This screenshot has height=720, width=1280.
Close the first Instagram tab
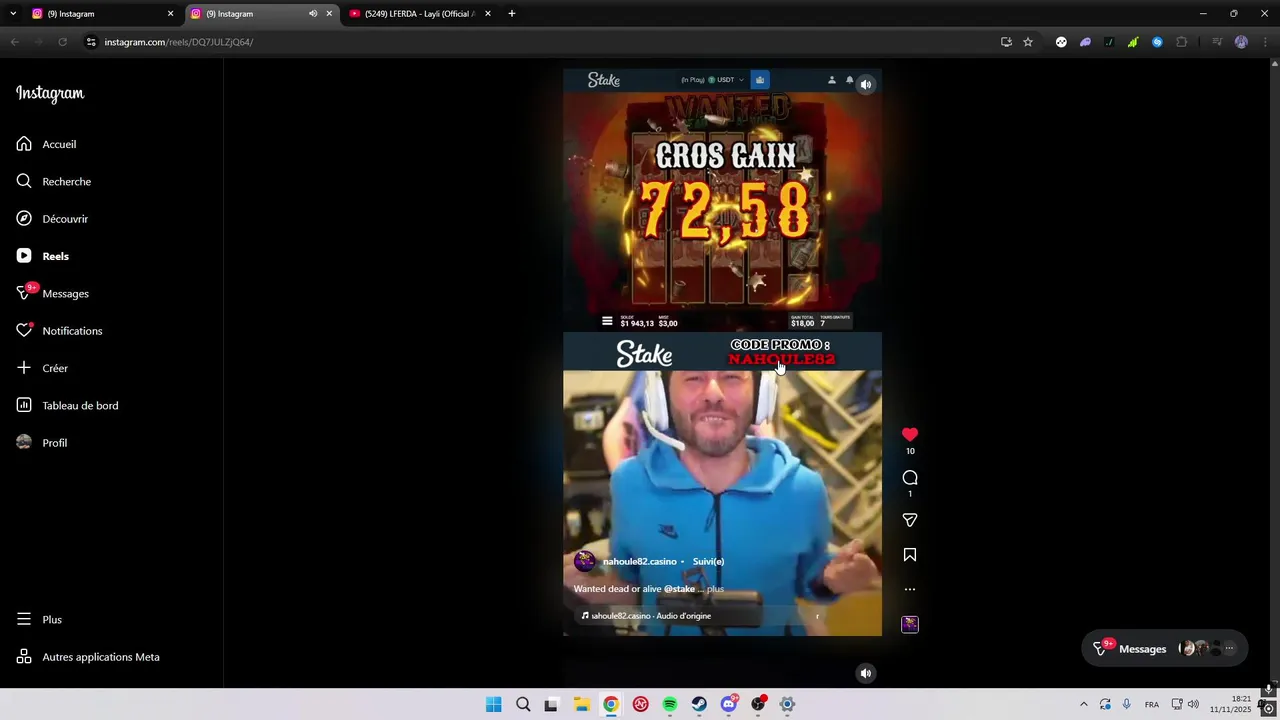(x=170, y=14)
